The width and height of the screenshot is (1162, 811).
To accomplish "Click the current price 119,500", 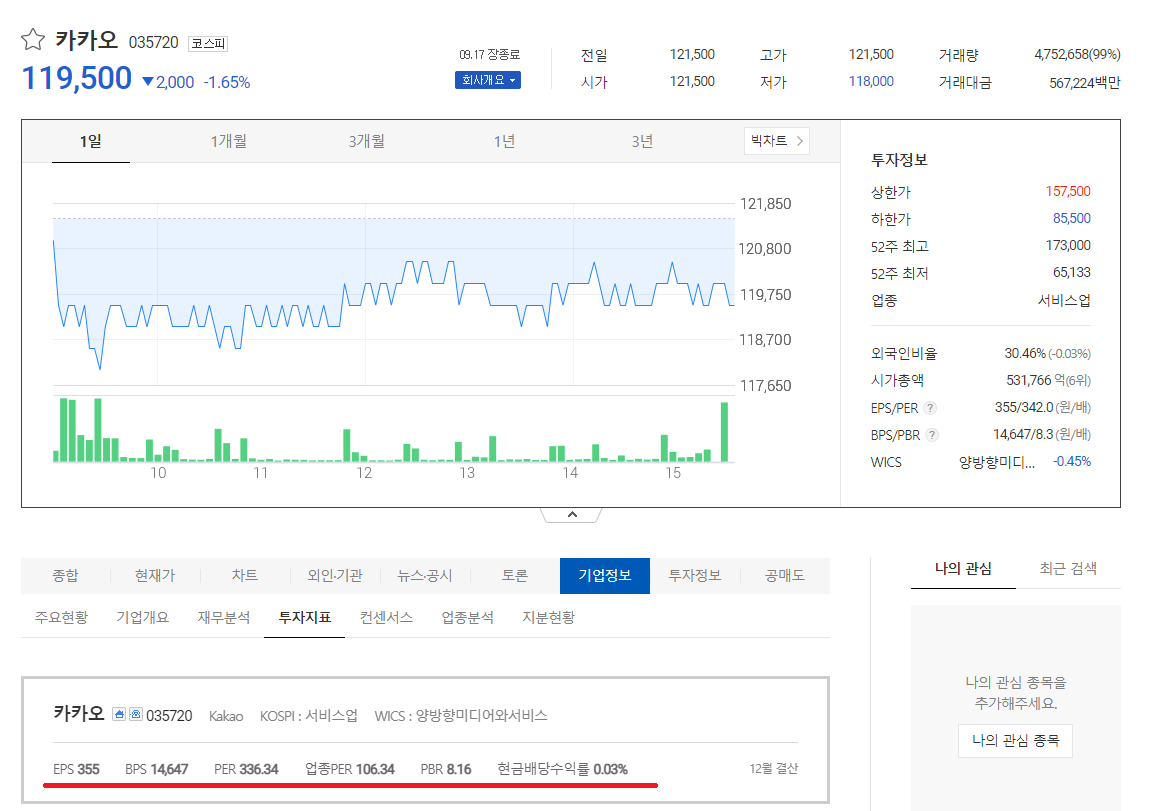I will pos(77,79).
